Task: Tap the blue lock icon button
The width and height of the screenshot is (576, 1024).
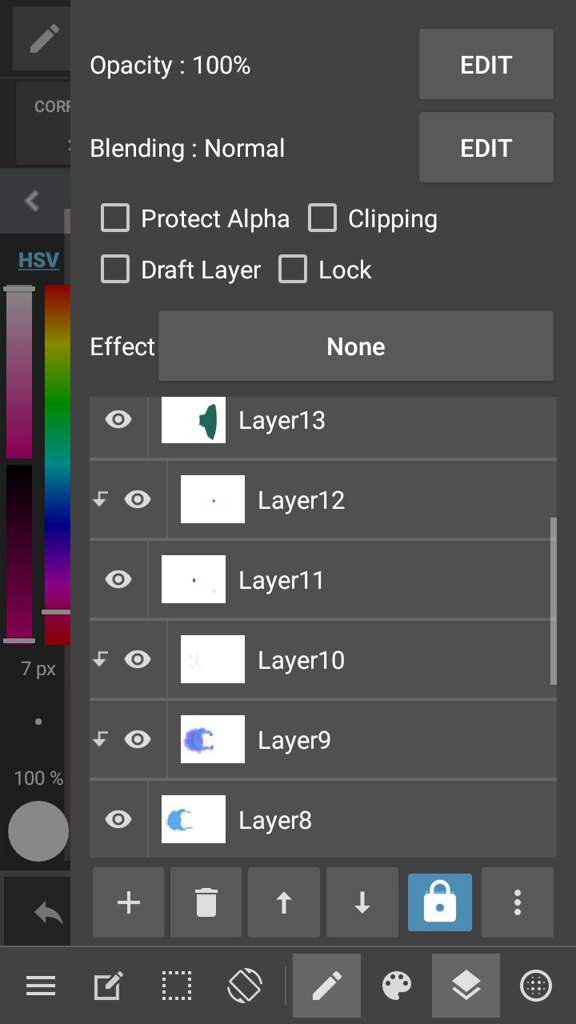Action: (440, 903)
